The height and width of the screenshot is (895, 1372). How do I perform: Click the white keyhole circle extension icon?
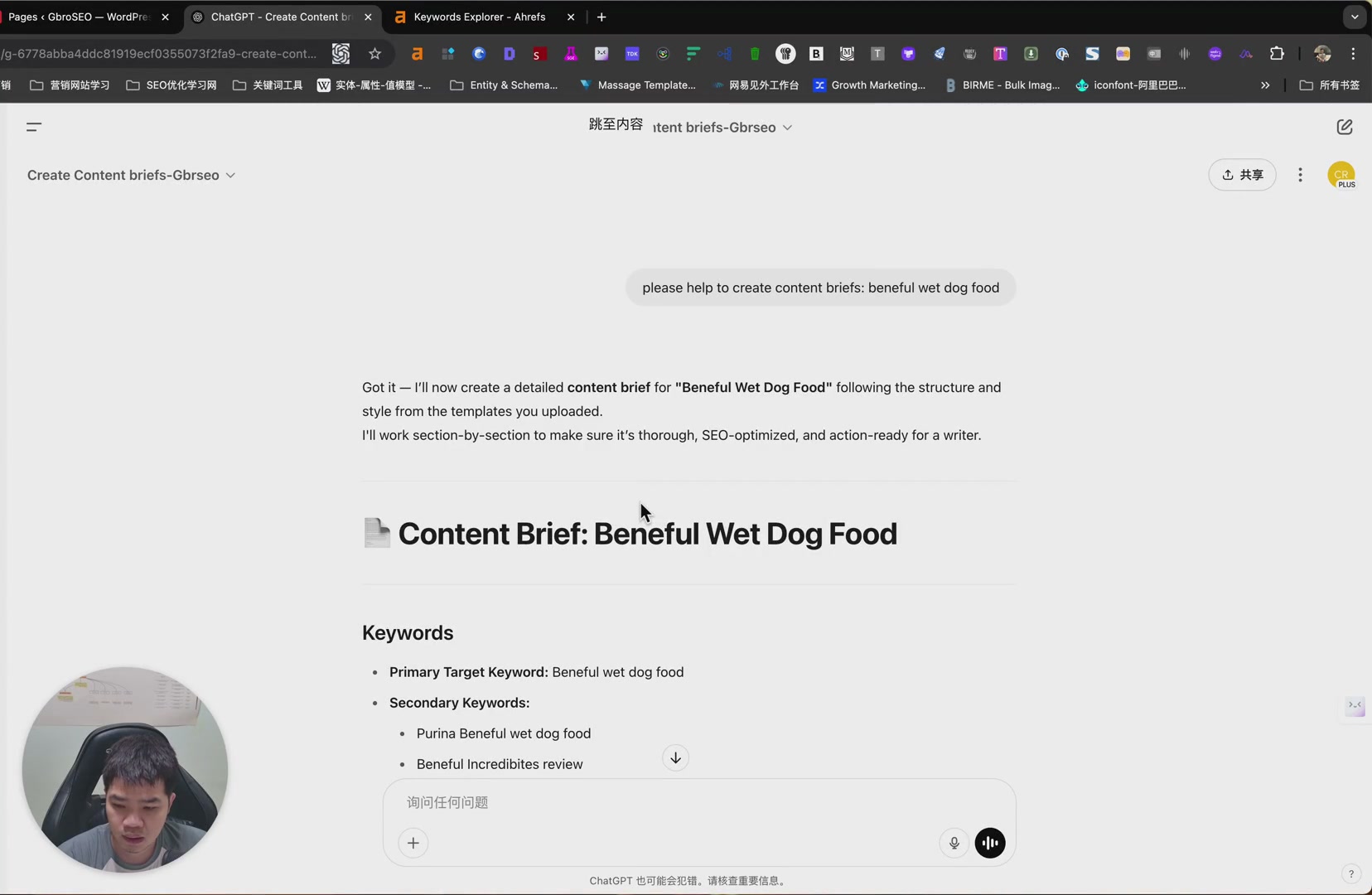pos(785,54)
